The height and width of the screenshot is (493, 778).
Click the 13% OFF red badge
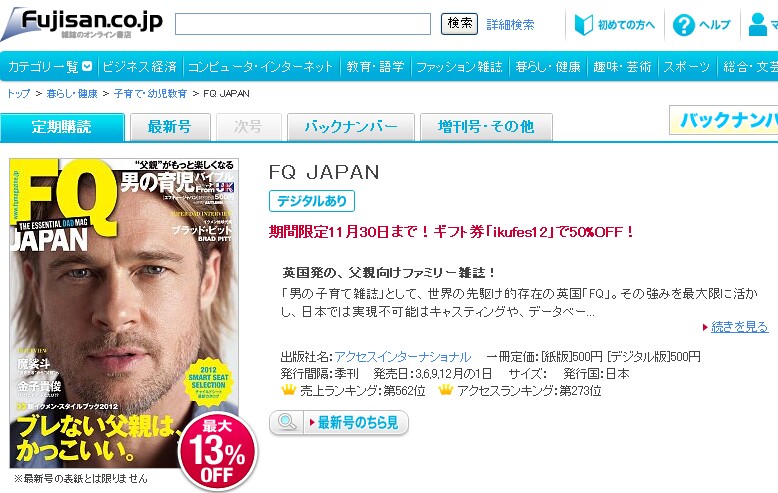217,451
